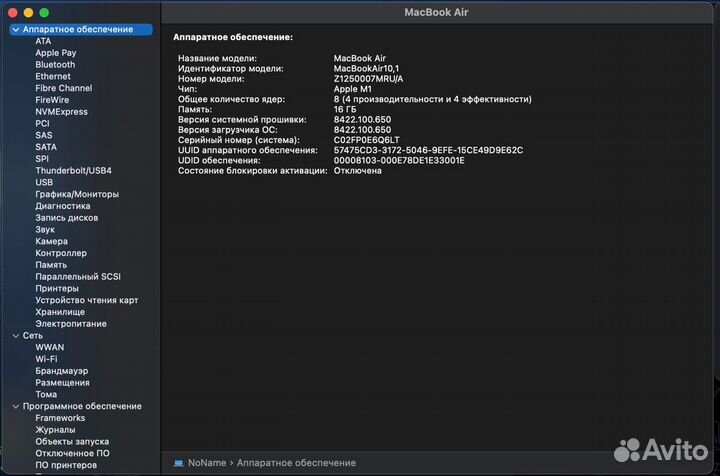Open Frameworks under Программное обеспечение
The image size is (720, 476).
[x=60, y=418]
